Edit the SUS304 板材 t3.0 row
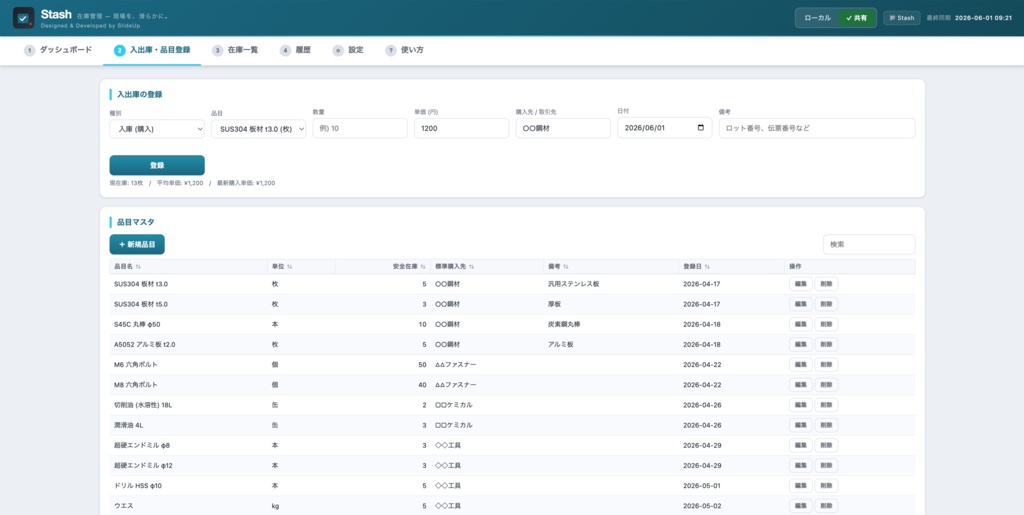Viewport: 1024px width, 515px height. 801,284
